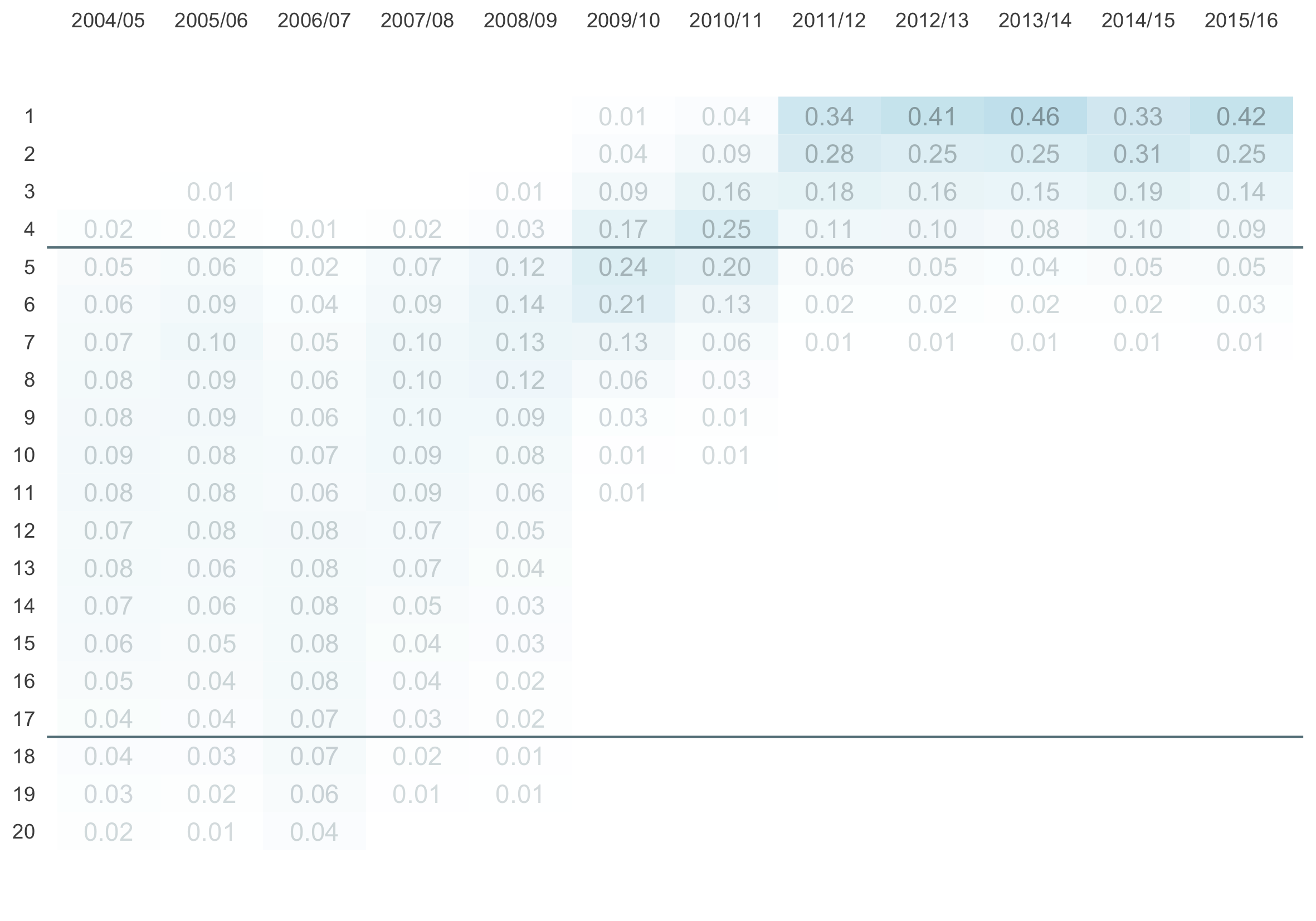Select 0.10 in row 7 of 2005/06
1316x921 pixels.
(211, 342)
